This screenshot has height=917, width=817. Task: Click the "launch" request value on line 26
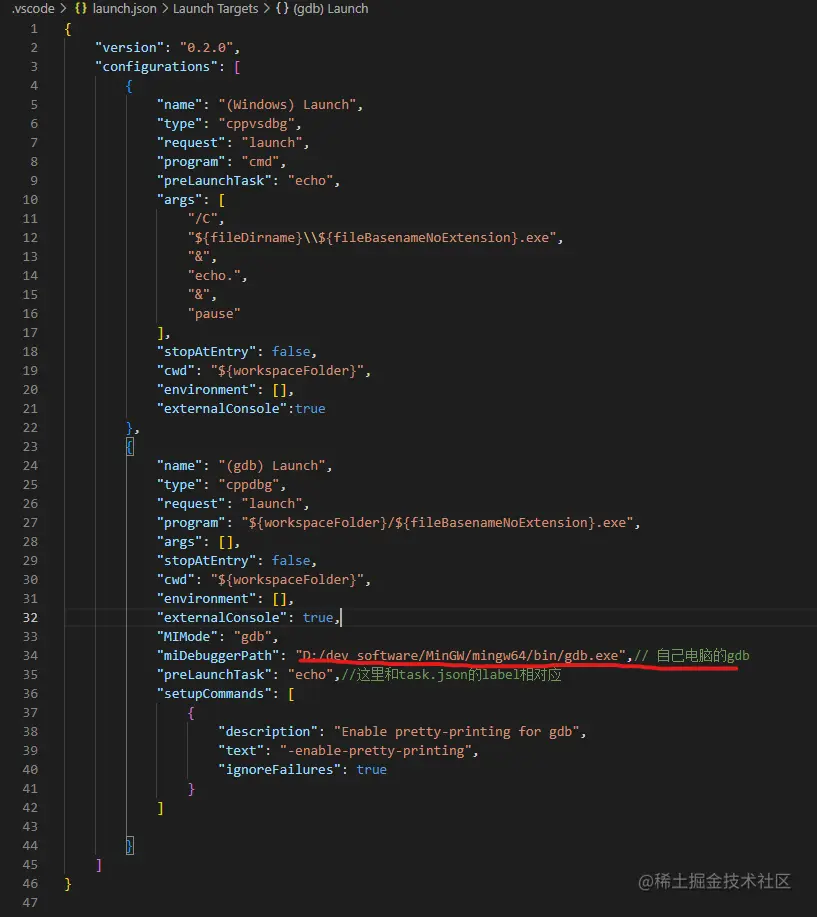coord(272,504)
